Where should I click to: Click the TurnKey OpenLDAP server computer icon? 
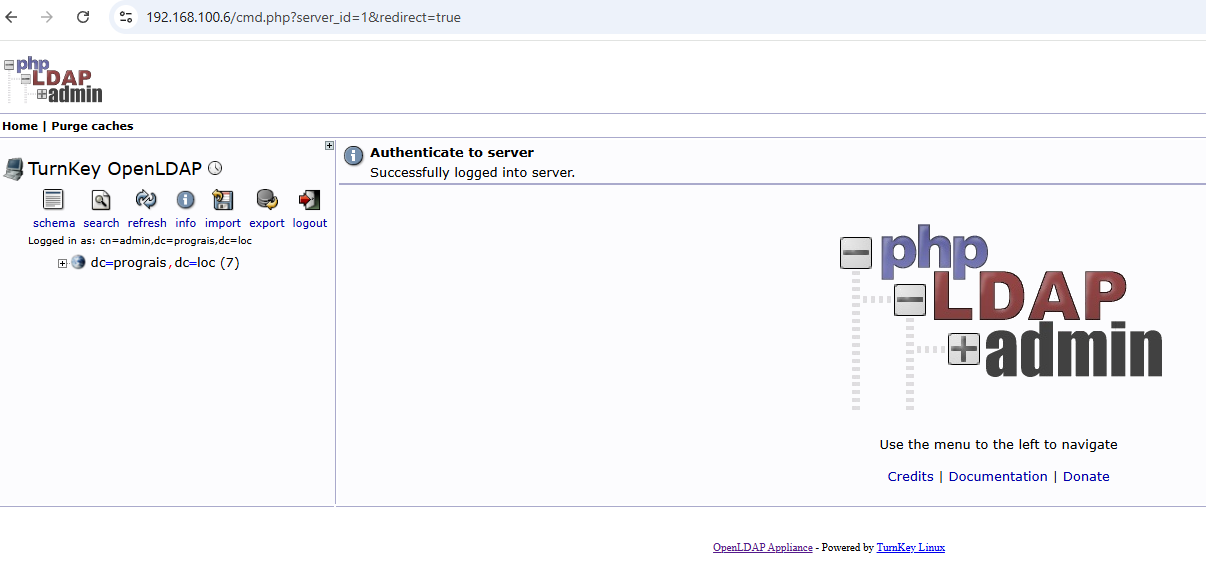[13, 169]
